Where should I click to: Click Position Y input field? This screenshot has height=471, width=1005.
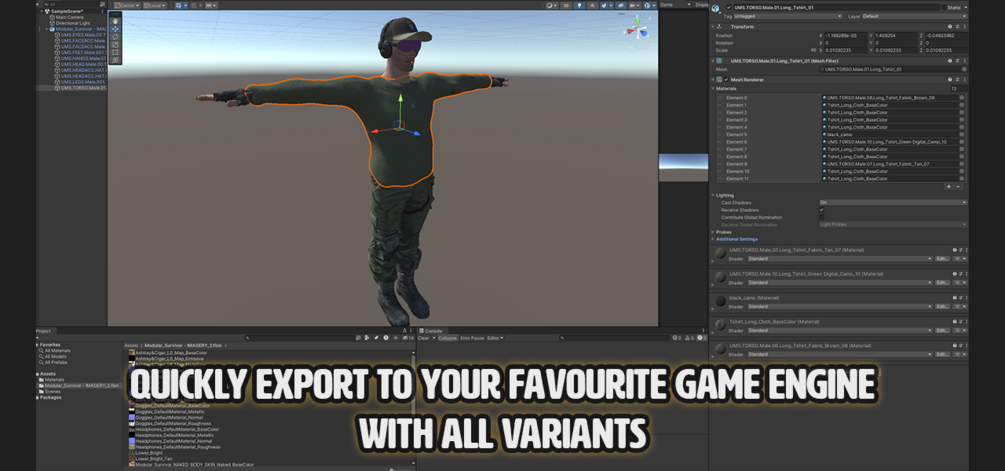(x=896, y=35)
